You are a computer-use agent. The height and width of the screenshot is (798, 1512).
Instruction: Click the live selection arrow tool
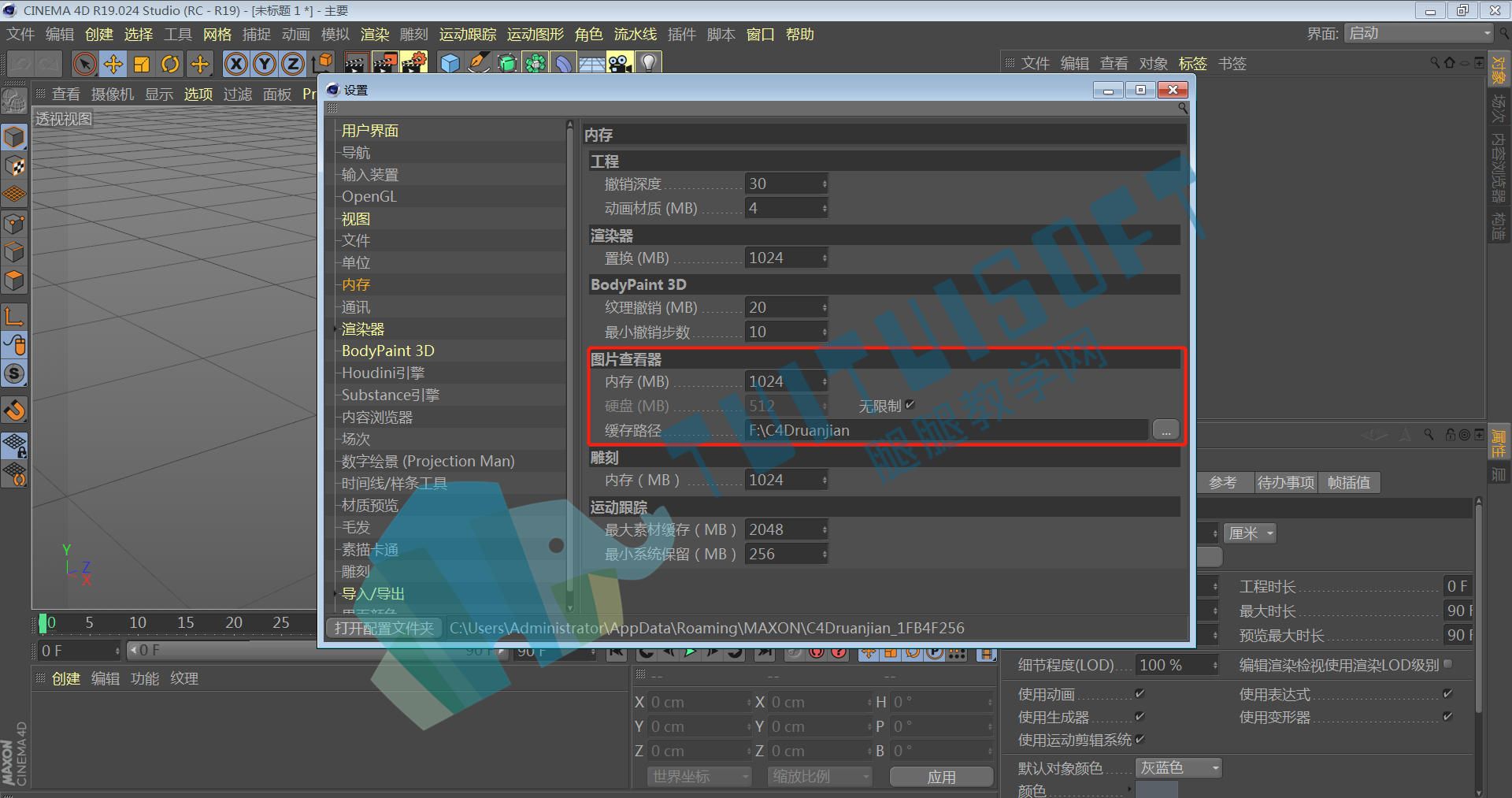[x=85, y=64]
